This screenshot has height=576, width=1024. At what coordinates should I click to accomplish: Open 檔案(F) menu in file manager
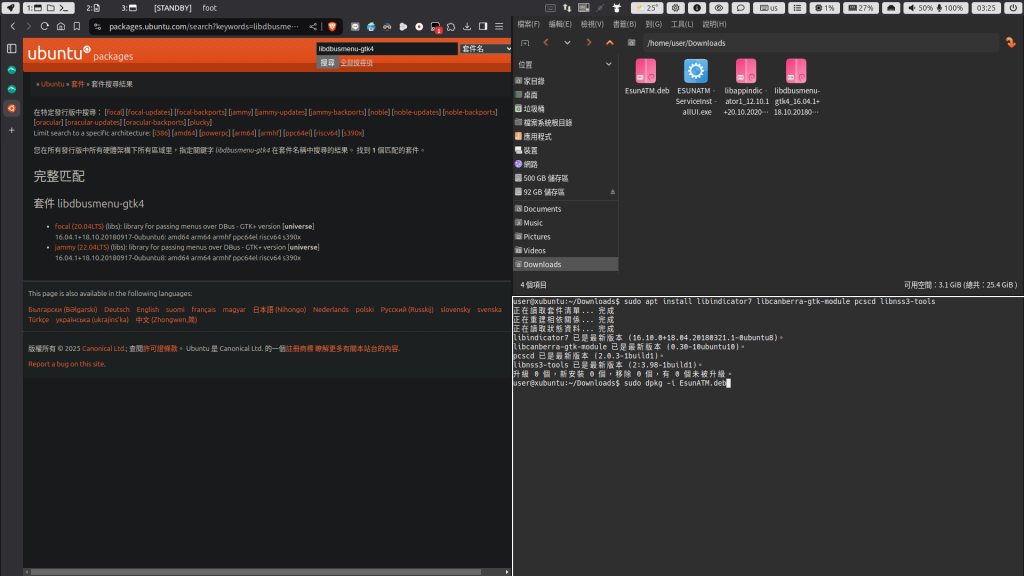pos(528,24)
